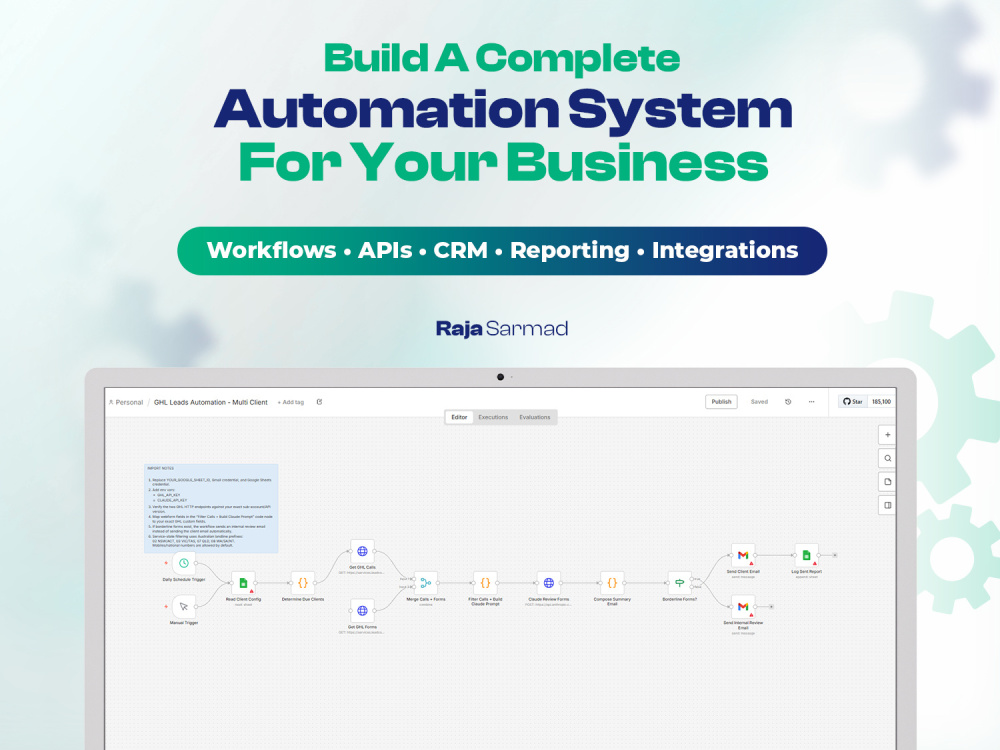Open the Personal project breadcrumb
Image resolution: width=1000 pixels, height=750 pixels.
point(126,402)
